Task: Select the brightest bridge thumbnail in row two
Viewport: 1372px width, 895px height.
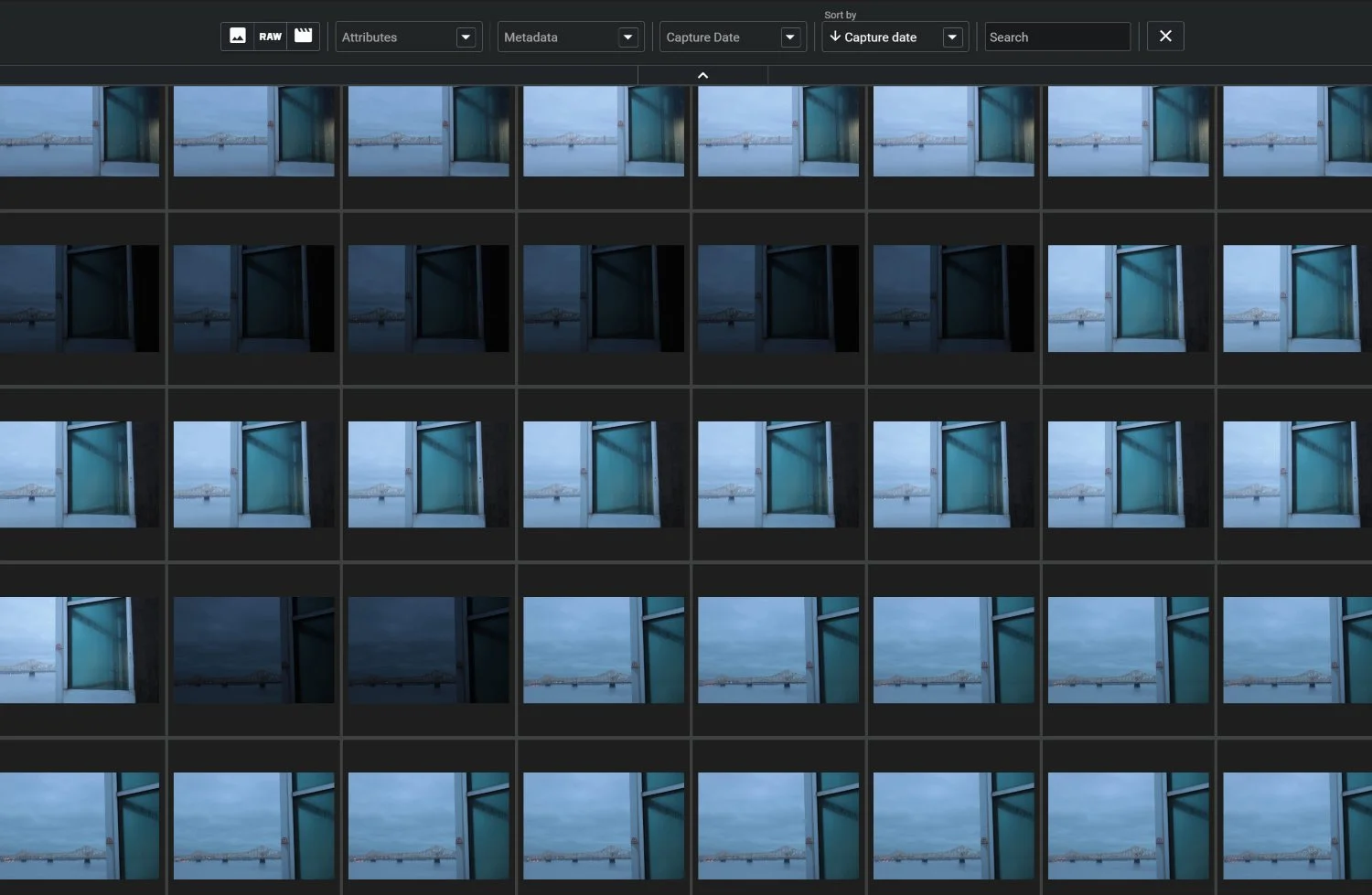Action: [x=1129, y=297]
